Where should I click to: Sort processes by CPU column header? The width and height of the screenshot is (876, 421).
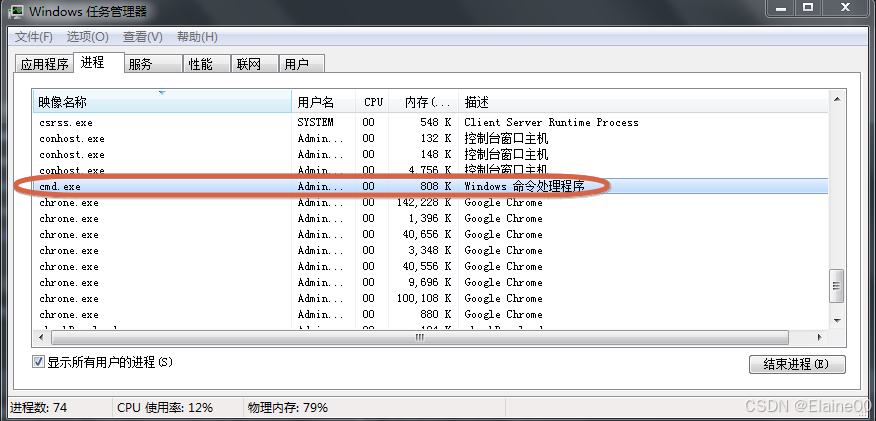pos(373,102)
